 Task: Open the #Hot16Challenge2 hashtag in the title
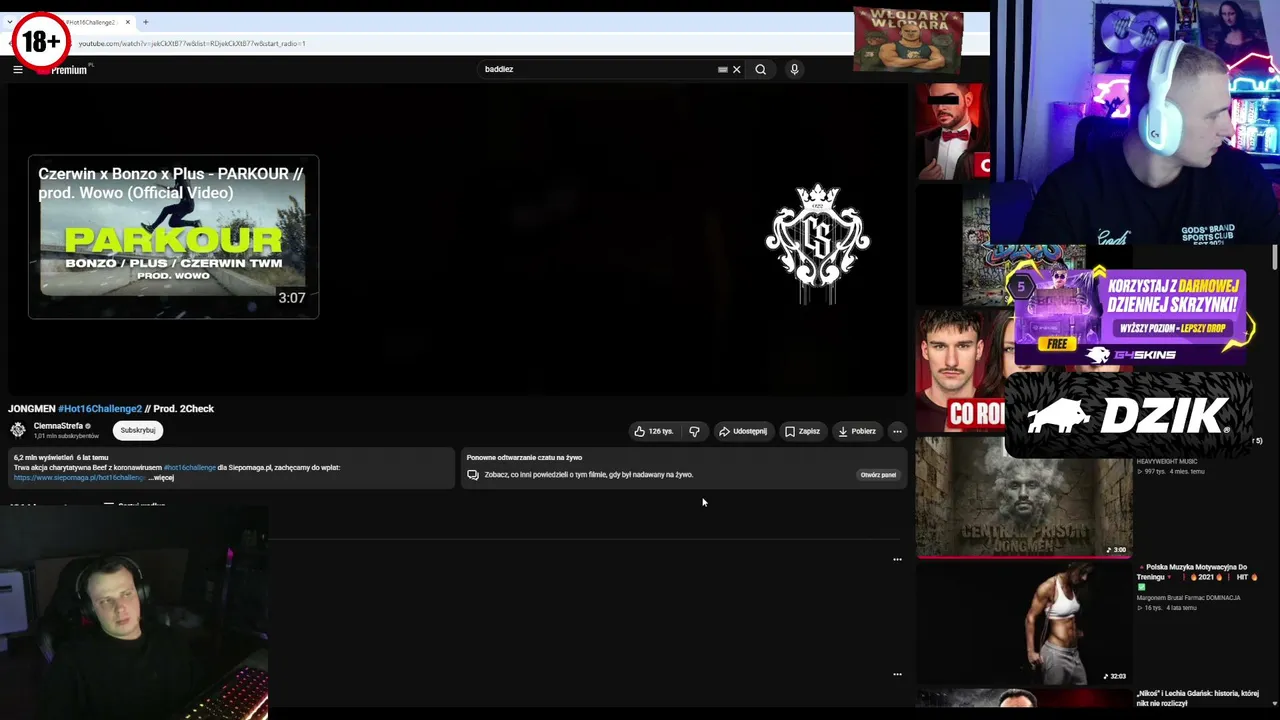(x=100, y=408)
